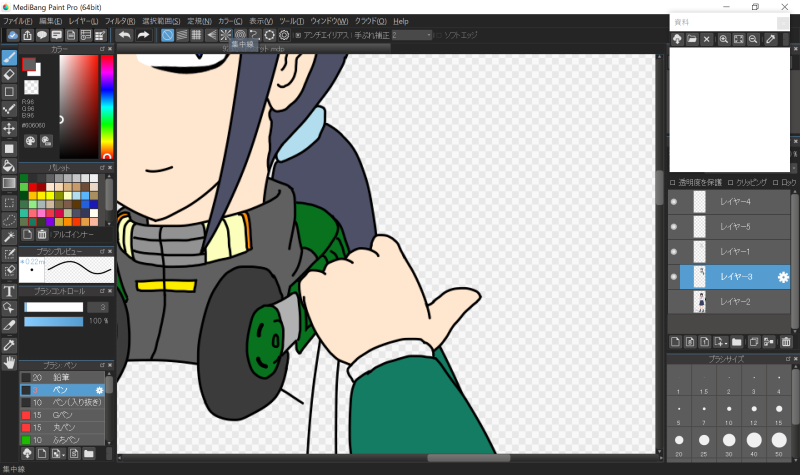Open the 手ぶれ補正 value dropdown
The image size is (800, 475).
pyautogui.click(x=411, y=35)
